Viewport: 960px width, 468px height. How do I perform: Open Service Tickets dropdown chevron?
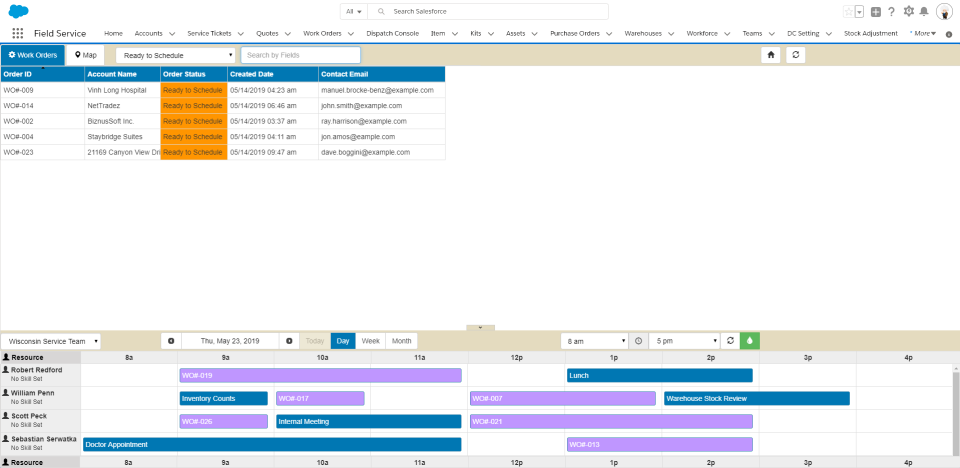click(x=241, y=34)
